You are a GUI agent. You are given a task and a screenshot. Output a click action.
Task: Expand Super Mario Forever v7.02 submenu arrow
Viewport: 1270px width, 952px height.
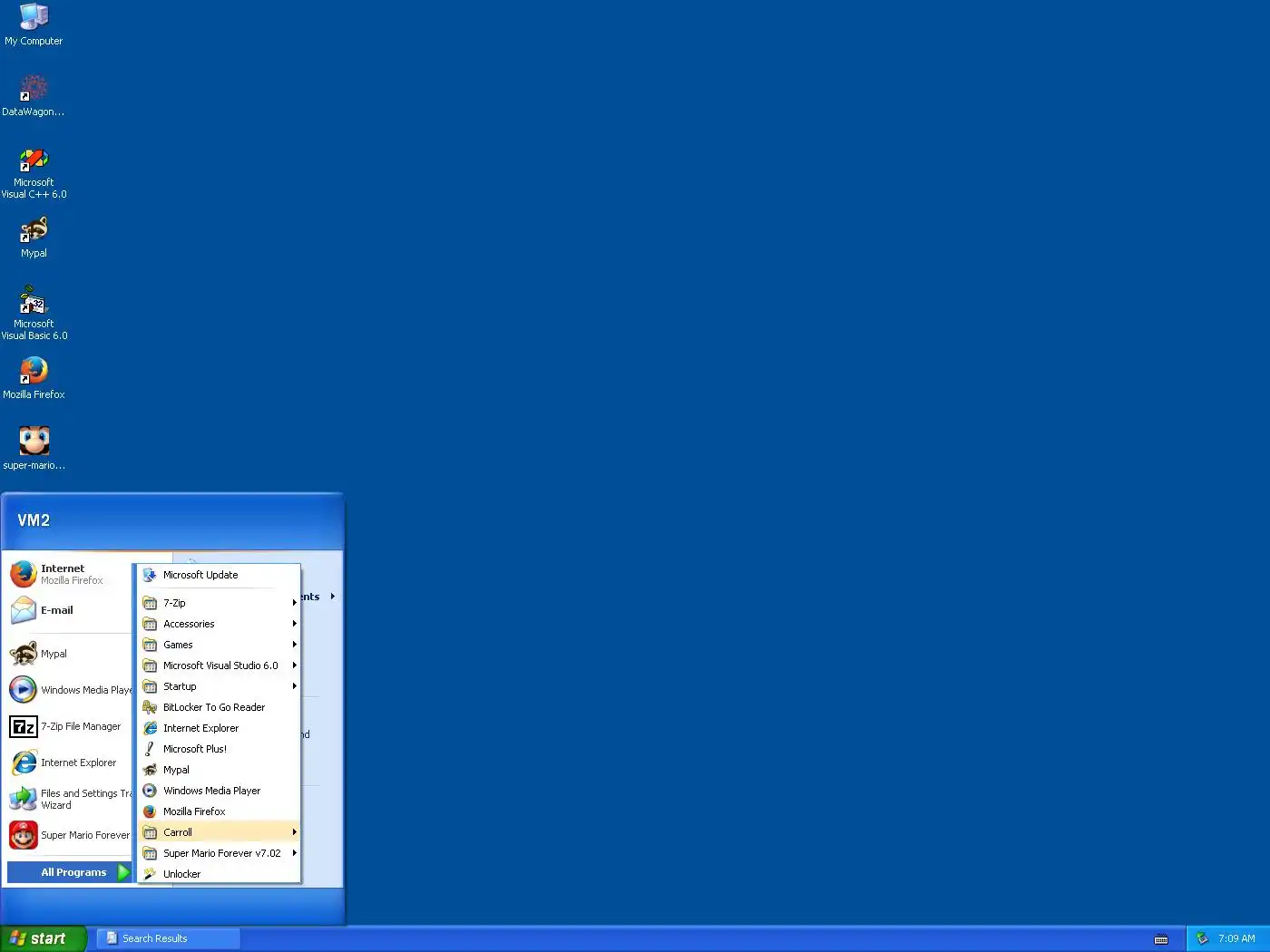coord(294,853)
